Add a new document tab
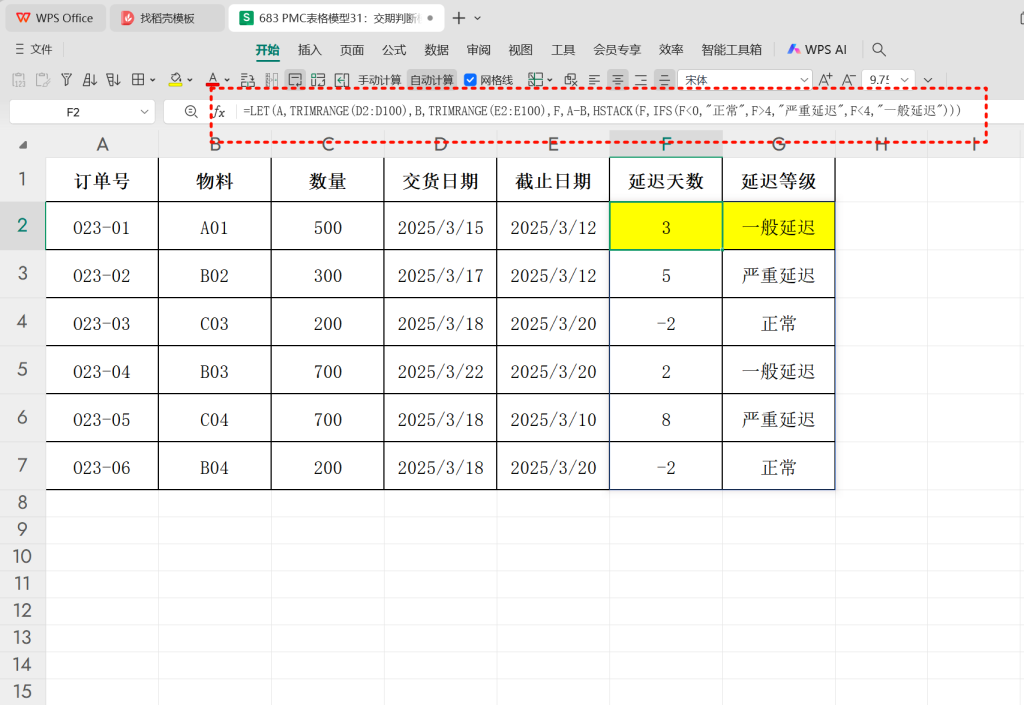Screen dimensions: 1024x705 [x=459, y=18]
